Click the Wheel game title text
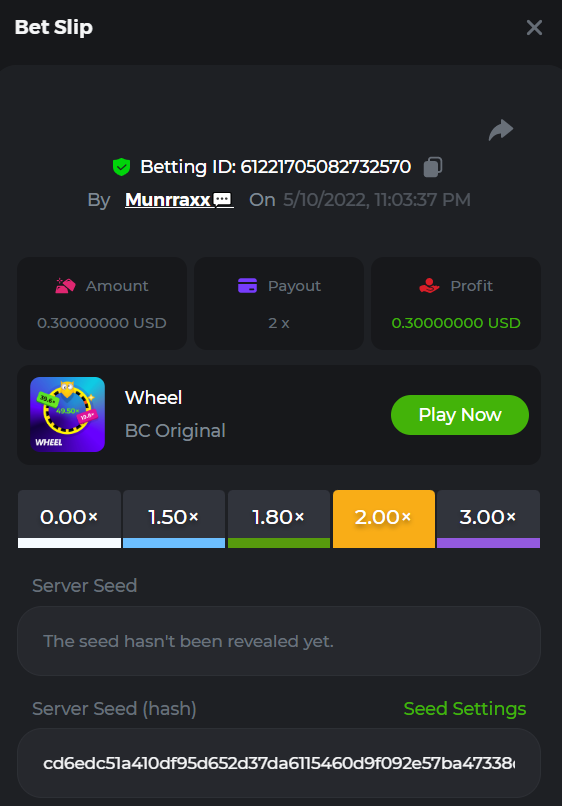 153,397
